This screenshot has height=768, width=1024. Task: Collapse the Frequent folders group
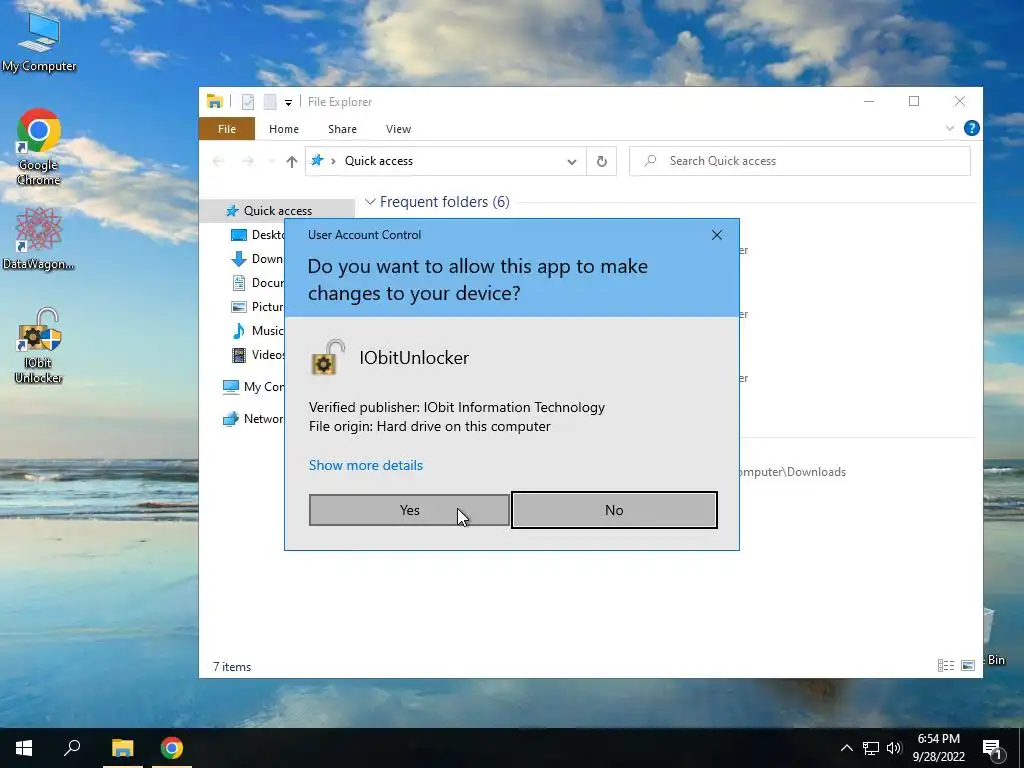(370, 202)
